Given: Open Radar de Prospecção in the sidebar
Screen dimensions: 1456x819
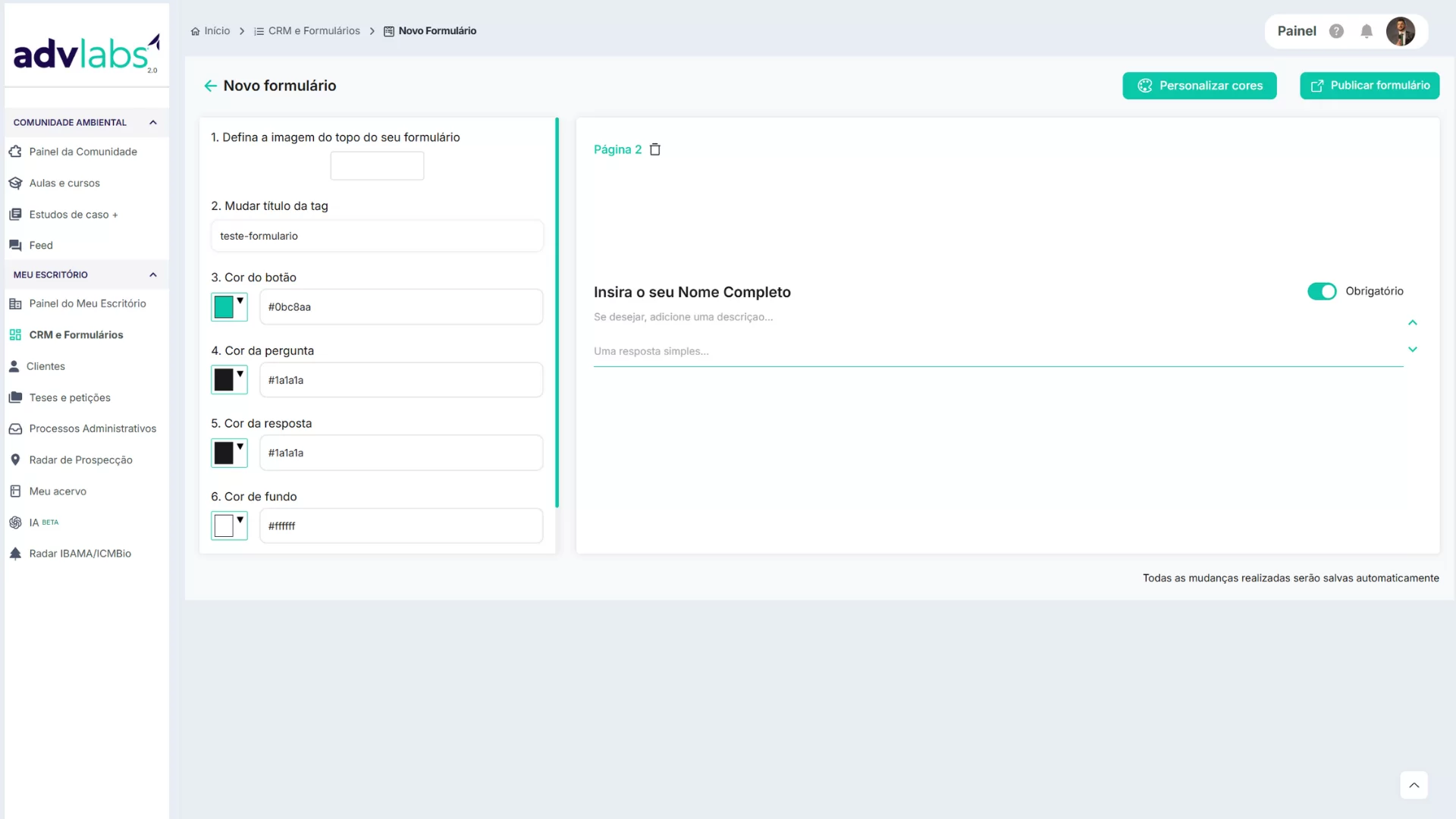Looking at the screenshot, I should click(x=80, y=460).
